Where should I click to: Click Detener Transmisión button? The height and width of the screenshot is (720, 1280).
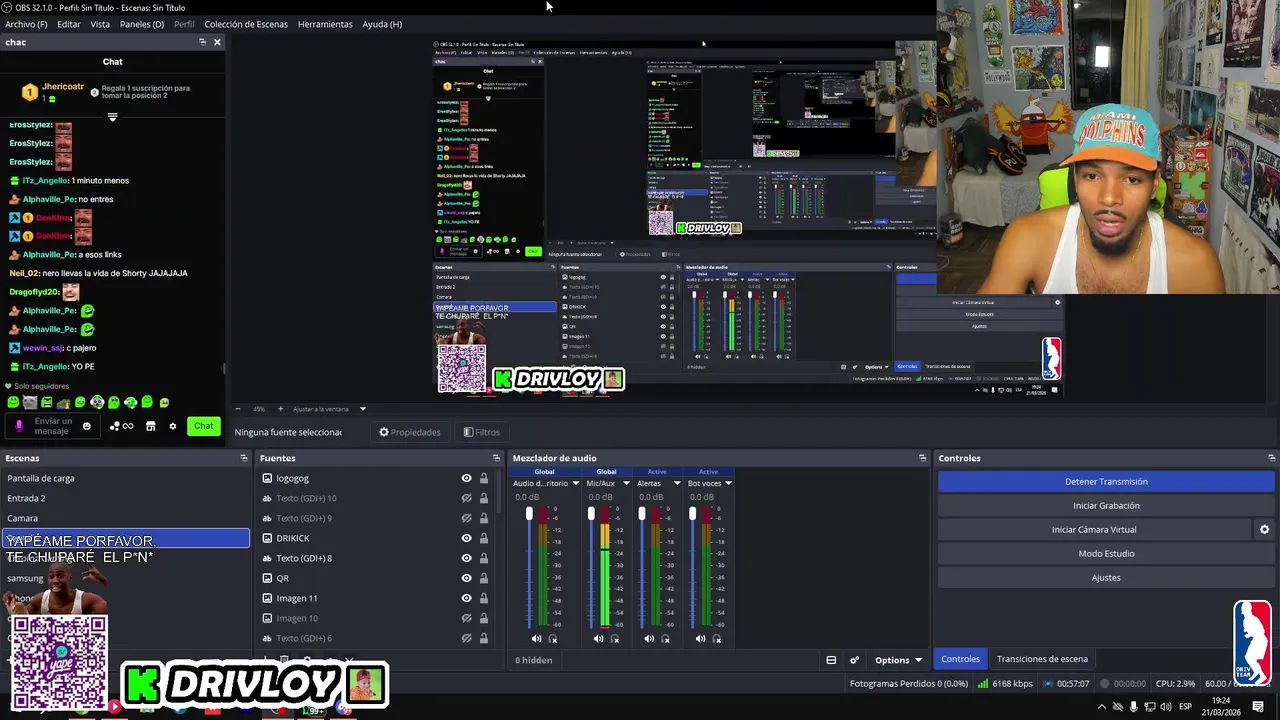pyautogui.click(x=1106, y=482)
